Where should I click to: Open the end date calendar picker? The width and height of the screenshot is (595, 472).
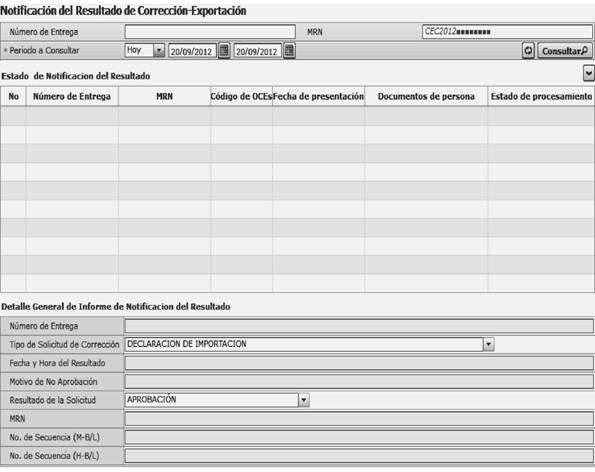pos(290,50)
